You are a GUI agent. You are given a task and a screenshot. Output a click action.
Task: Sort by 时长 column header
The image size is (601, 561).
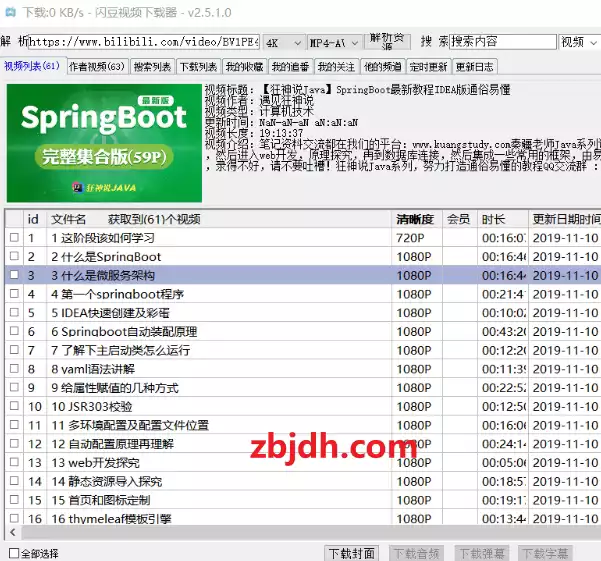(x=503, y=219)
